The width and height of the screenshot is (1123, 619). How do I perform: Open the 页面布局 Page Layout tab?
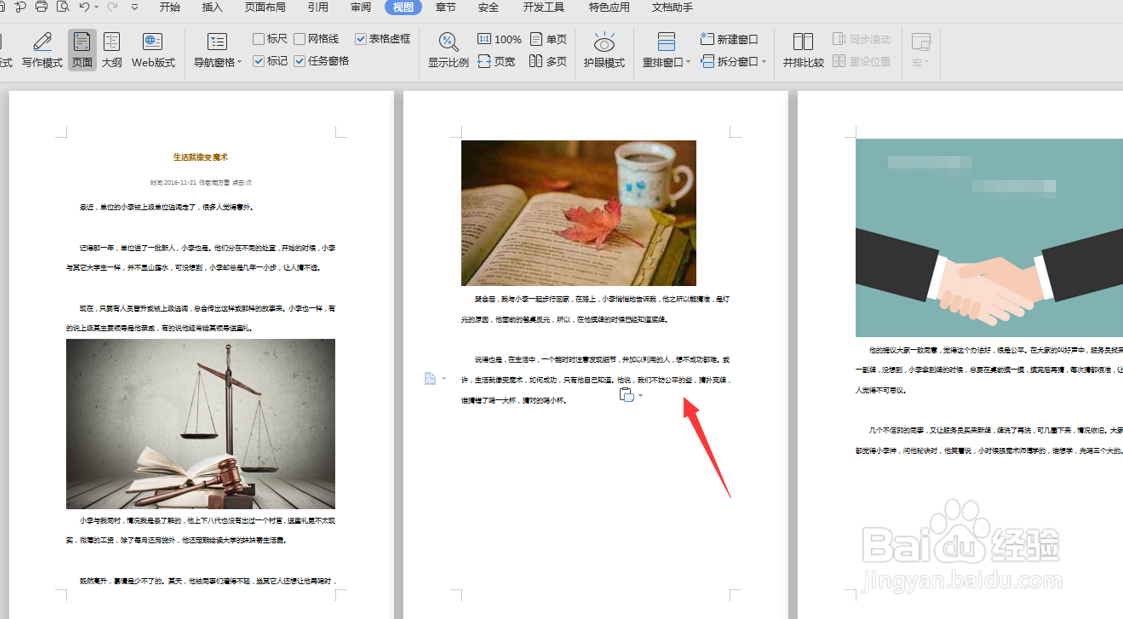tap(265, 7)
